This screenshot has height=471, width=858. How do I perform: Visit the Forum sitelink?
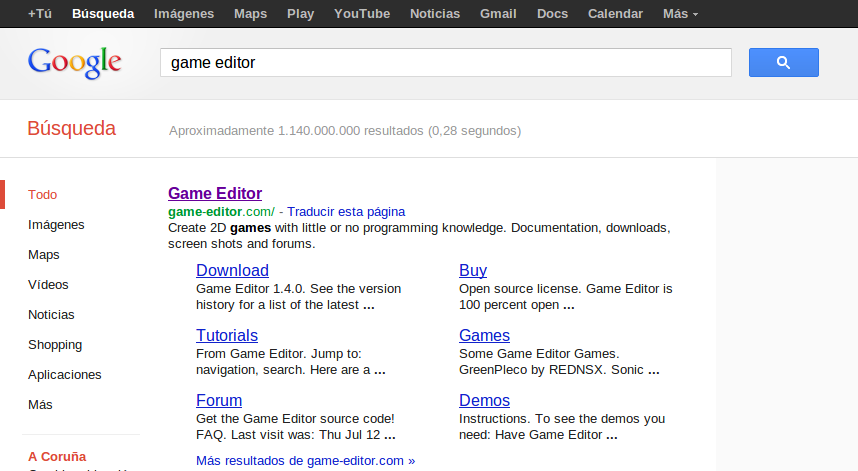click(219, 400)
